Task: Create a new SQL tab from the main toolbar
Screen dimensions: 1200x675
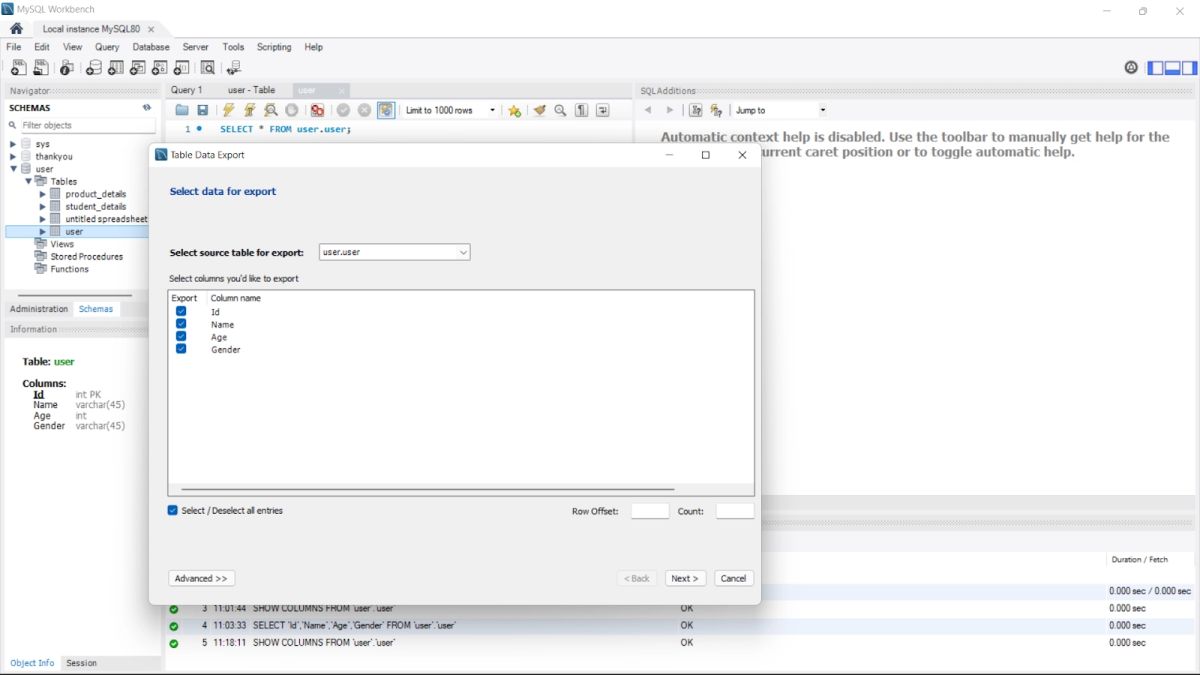Action: [x=18, y=68]
